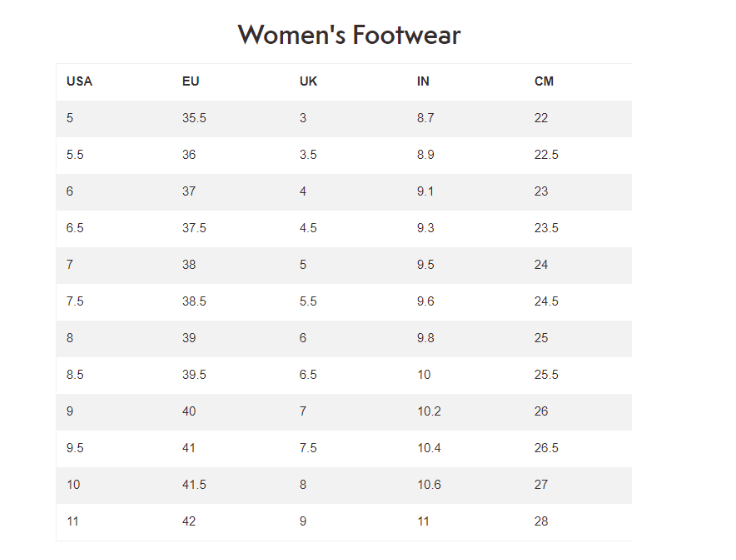Image resolution: width=736 pixels, height=560 pixels.
Task: Click the Women's Footwear heading
Action: (349, 35)
